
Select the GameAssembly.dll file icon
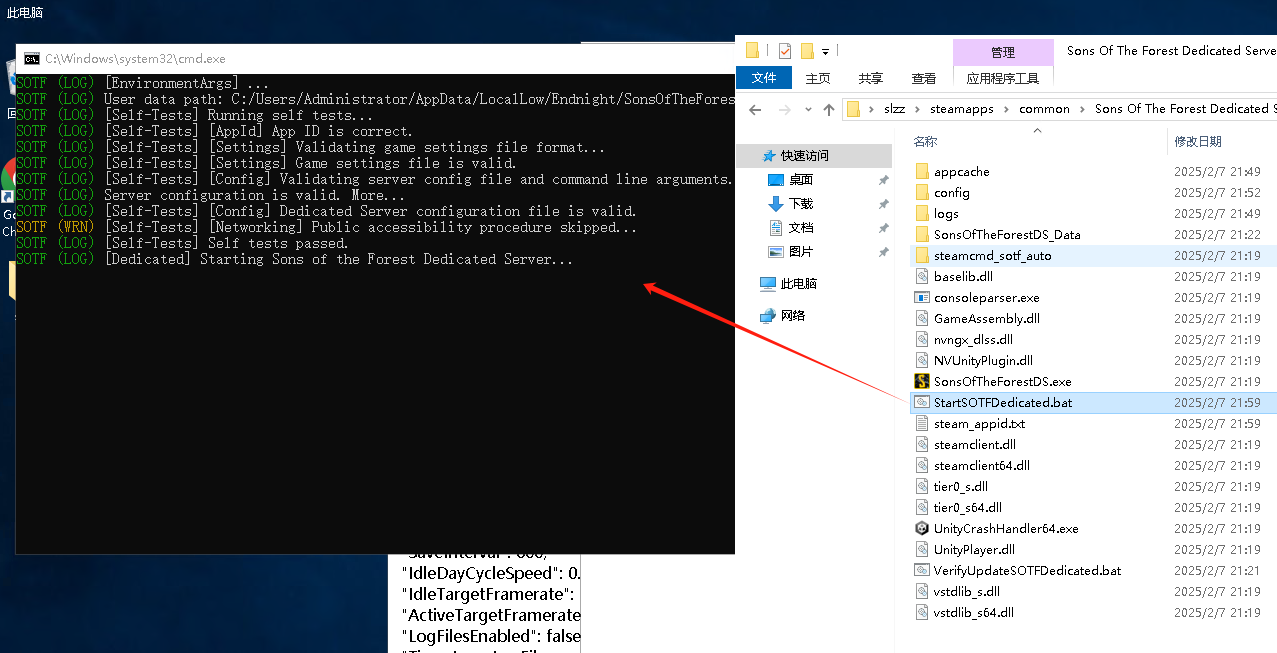pos(922,319)
